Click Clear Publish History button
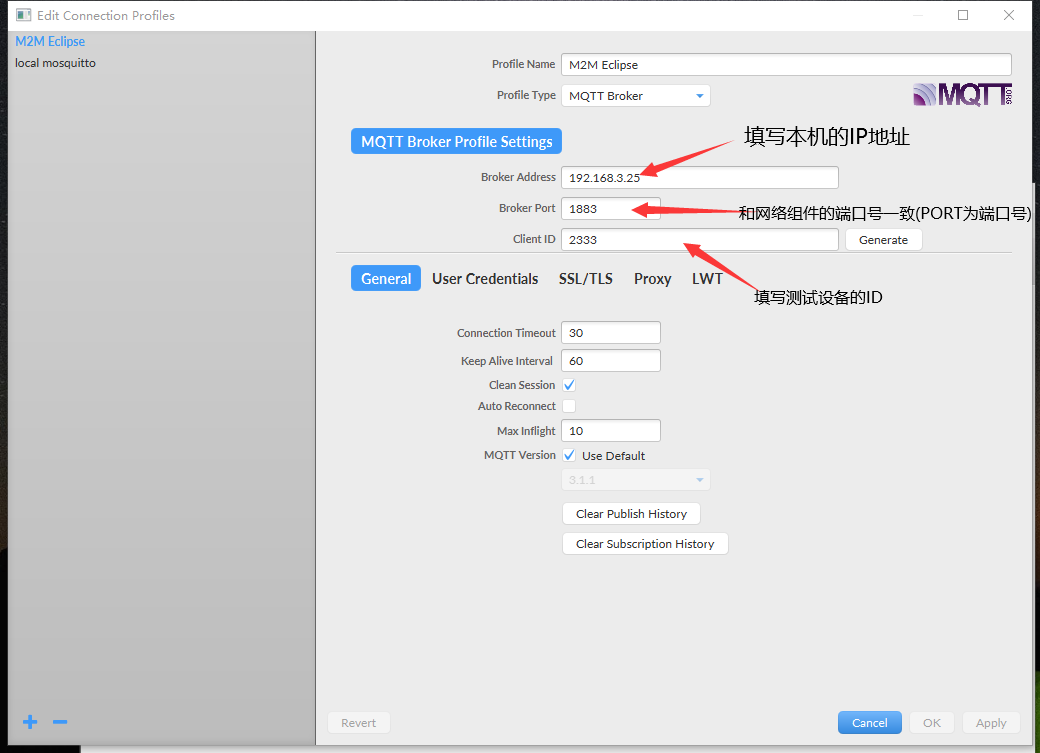This screenshot has width=1040, height=753. pyautogui.click(x=631, y=514)
